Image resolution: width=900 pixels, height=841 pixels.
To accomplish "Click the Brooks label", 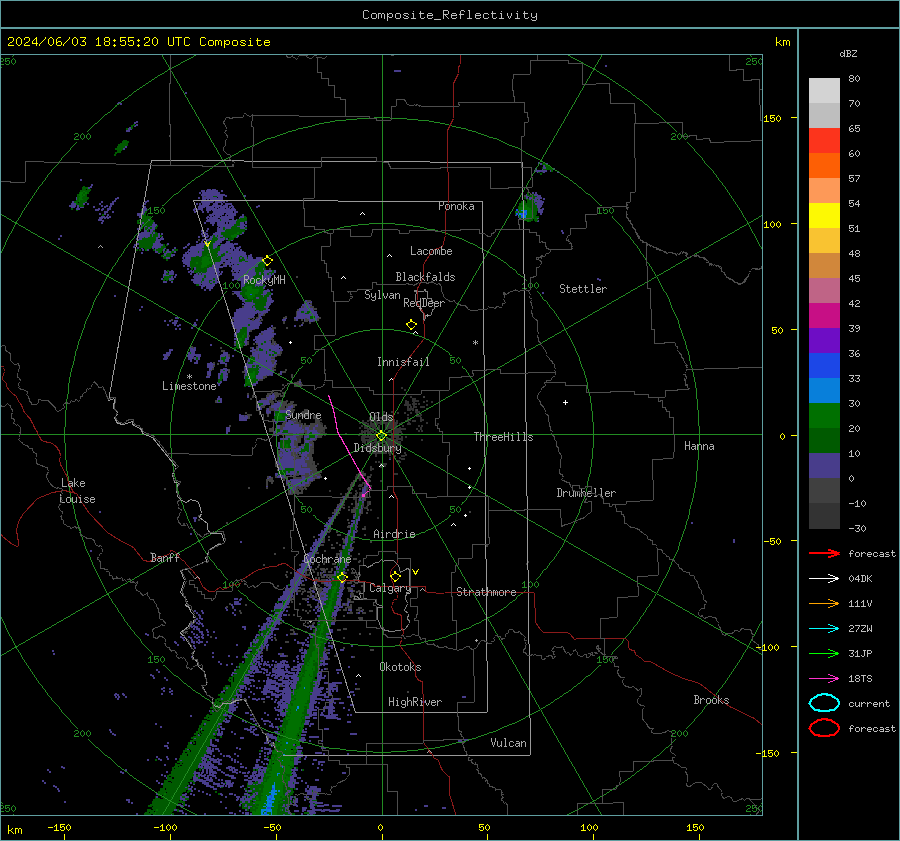I will 711,700.
